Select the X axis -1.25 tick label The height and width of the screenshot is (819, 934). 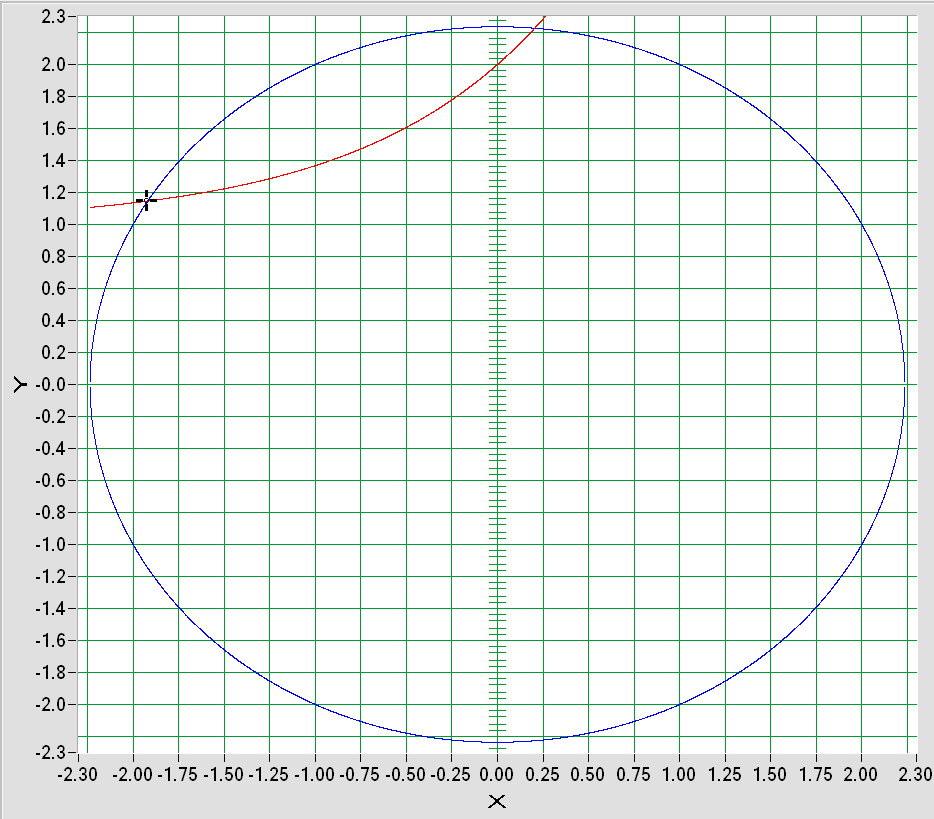pos(269,774)
